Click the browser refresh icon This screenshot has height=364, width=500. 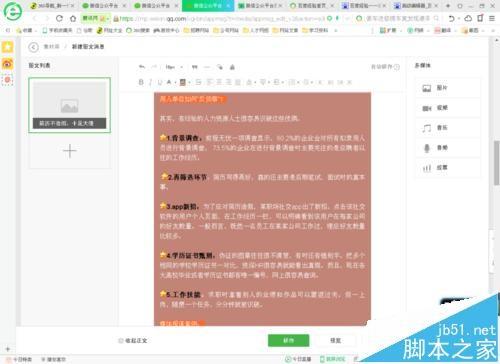coord(59,18)
